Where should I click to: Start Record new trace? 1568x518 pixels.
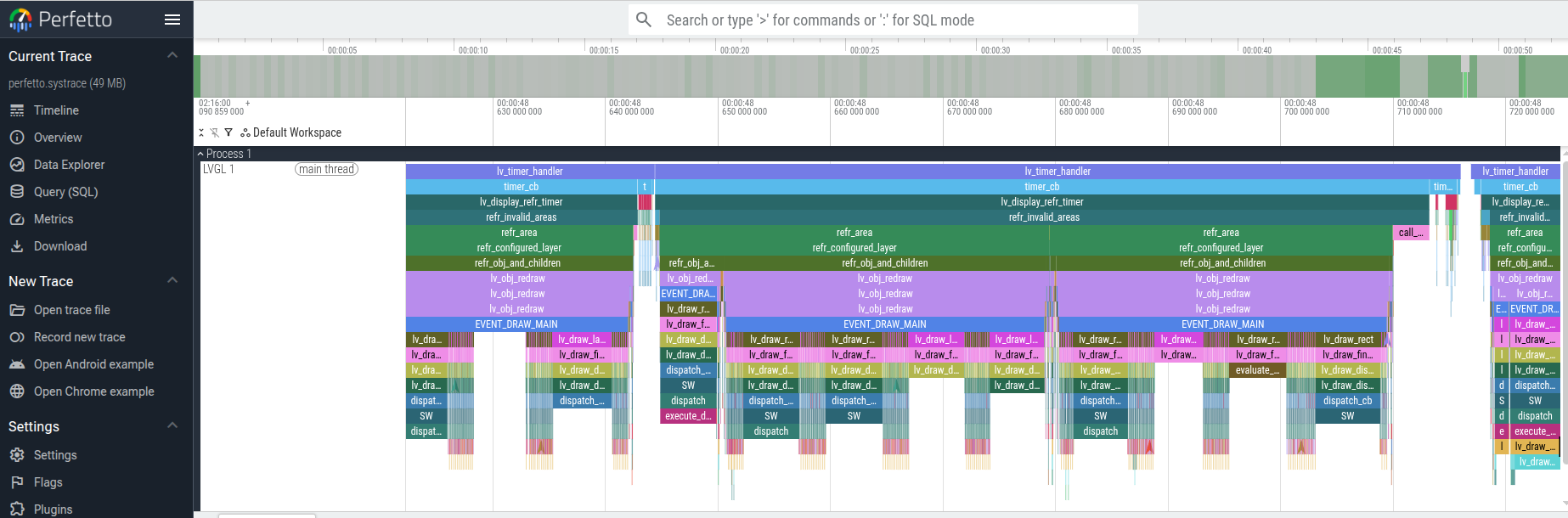pyautogui.click(x=79, y=337)
